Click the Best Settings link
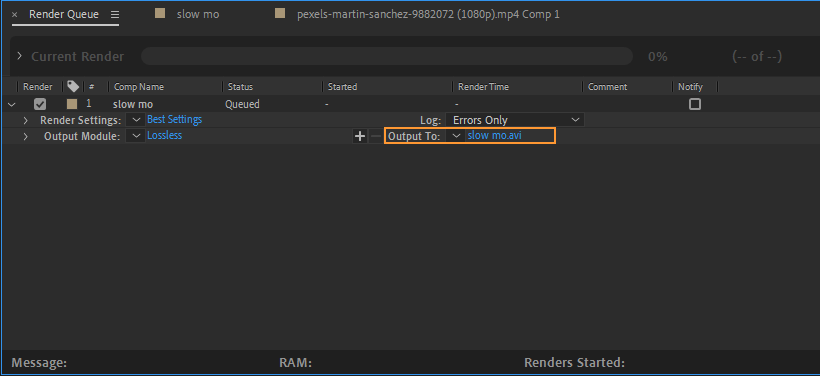The image size is (820, 376). click(x=175, y=119)
